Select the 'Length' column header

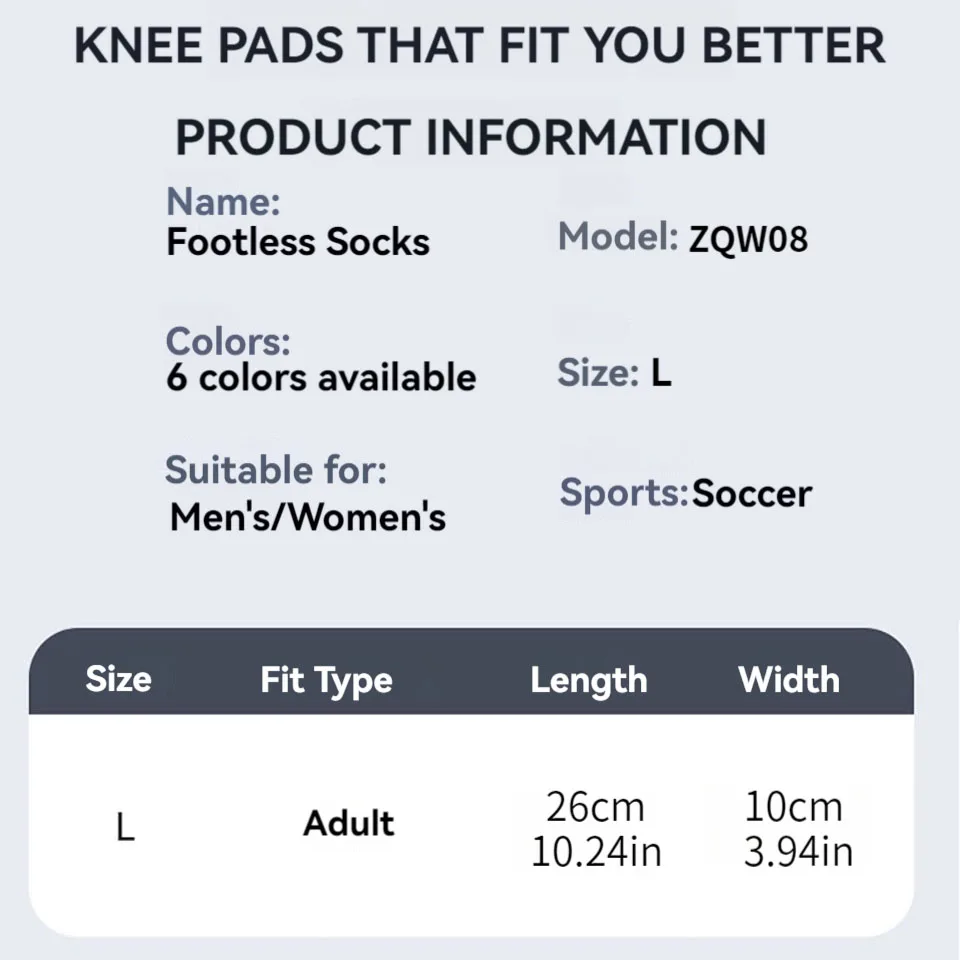588,681
